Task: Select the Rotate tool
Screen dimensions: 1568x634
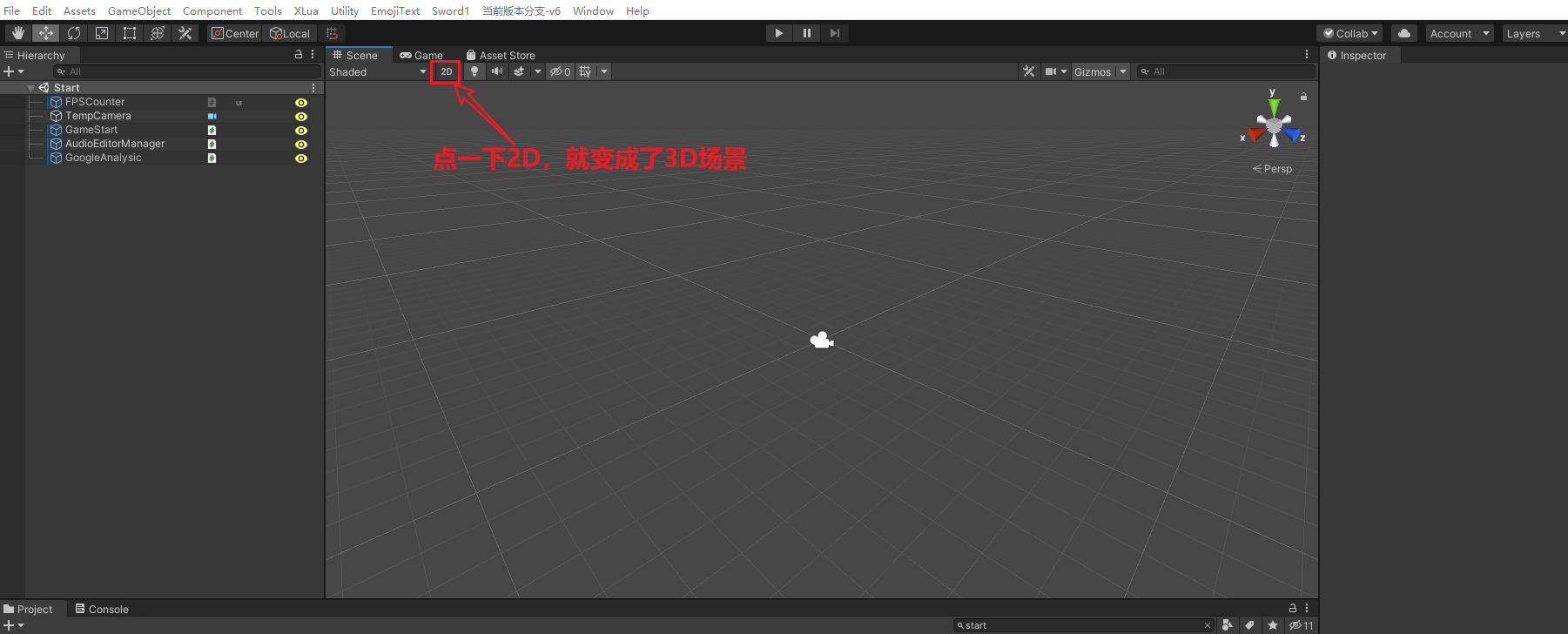Action: [74, 33]
